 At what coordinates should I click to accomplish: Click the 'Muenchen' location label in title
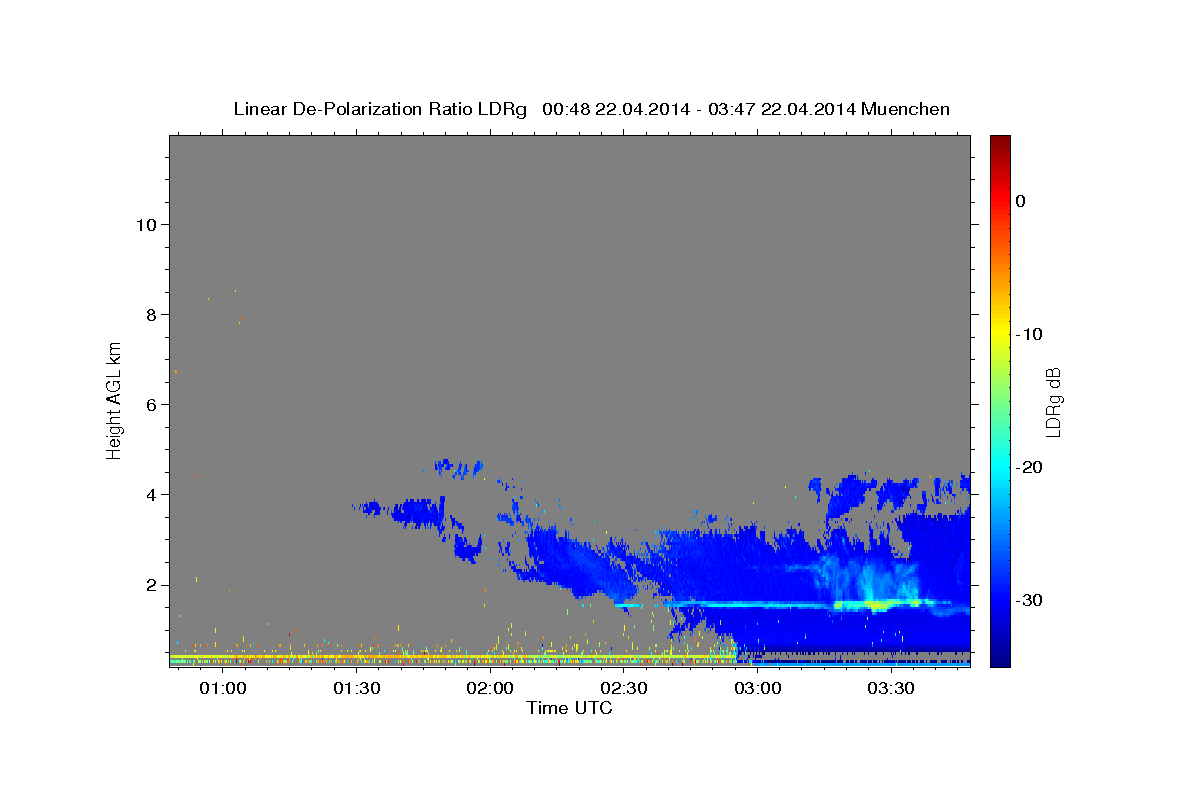point(907,109)
